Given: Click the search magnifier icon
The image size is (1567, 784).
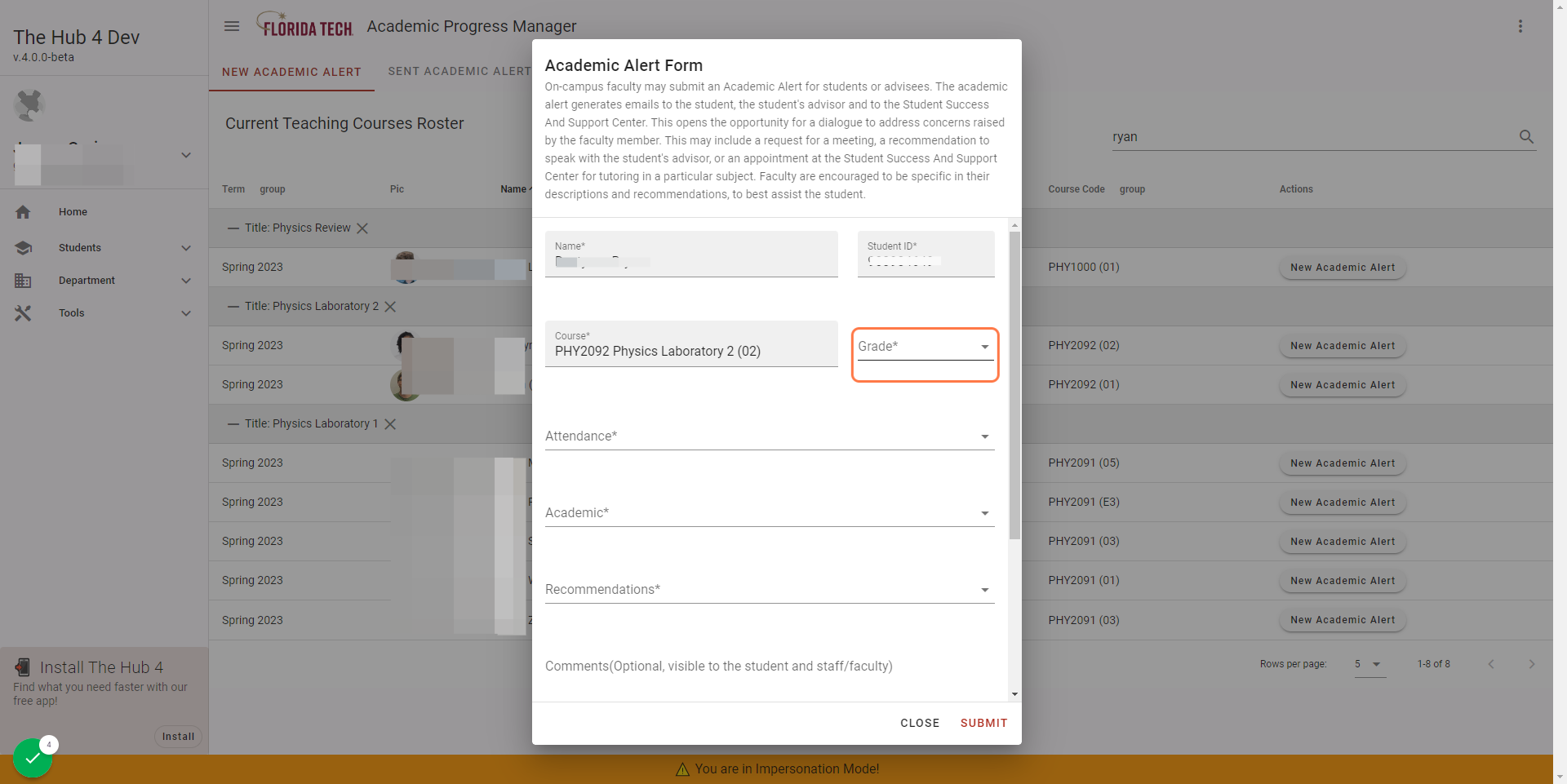Looking at the screenshot, I should tap(1526, 137).
